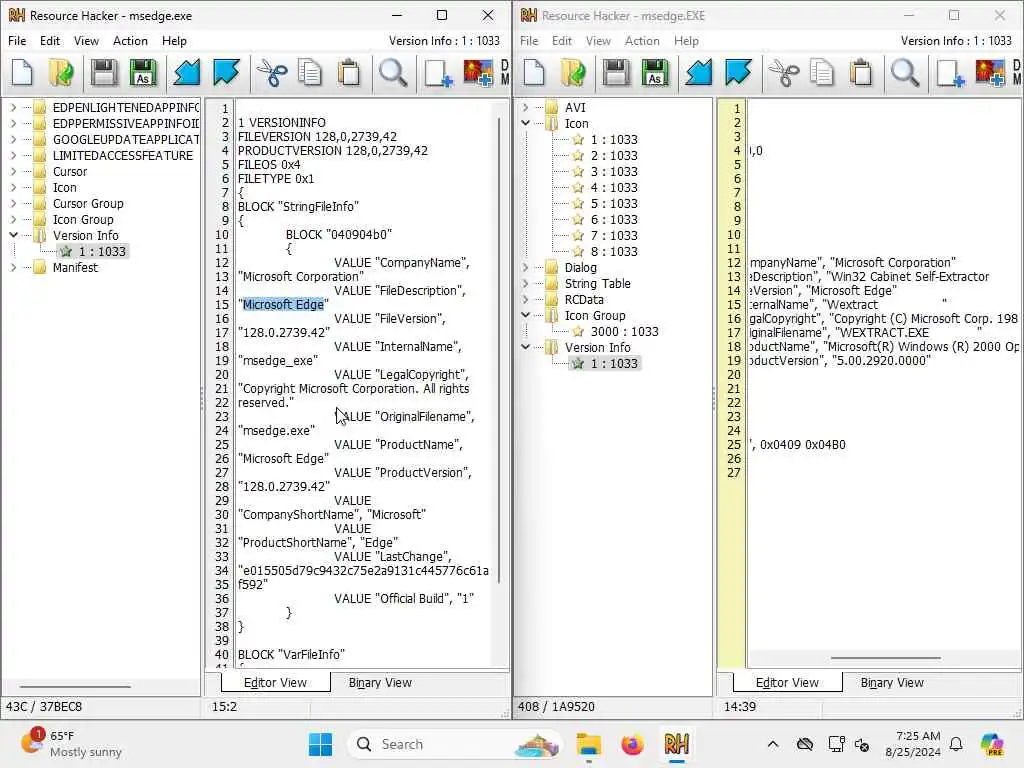Open Edit menu in msedge.exe left window
Viewport: 1024px width, 768px height.
50,40
